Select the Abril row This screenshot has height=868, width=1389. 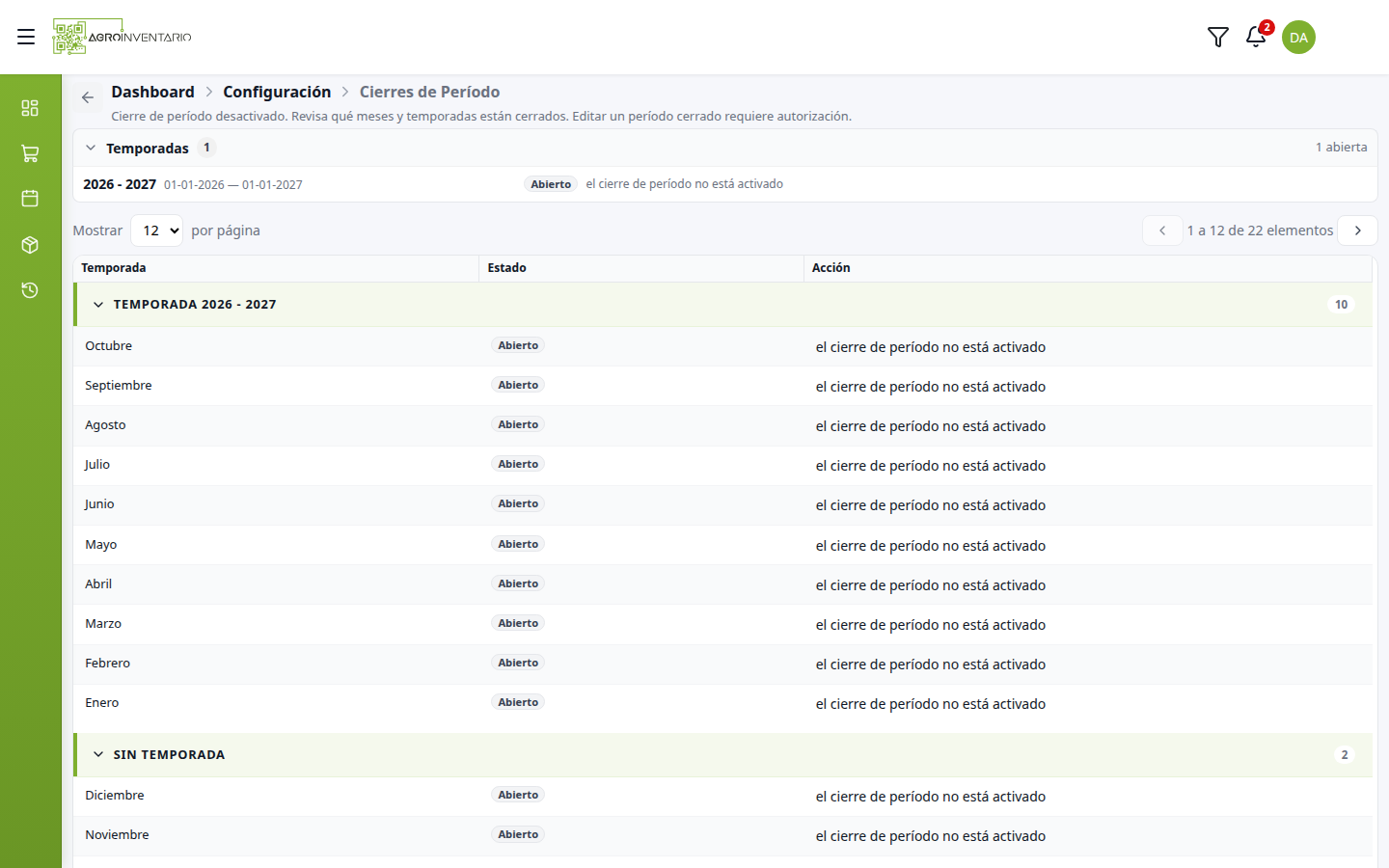point(722,584)
